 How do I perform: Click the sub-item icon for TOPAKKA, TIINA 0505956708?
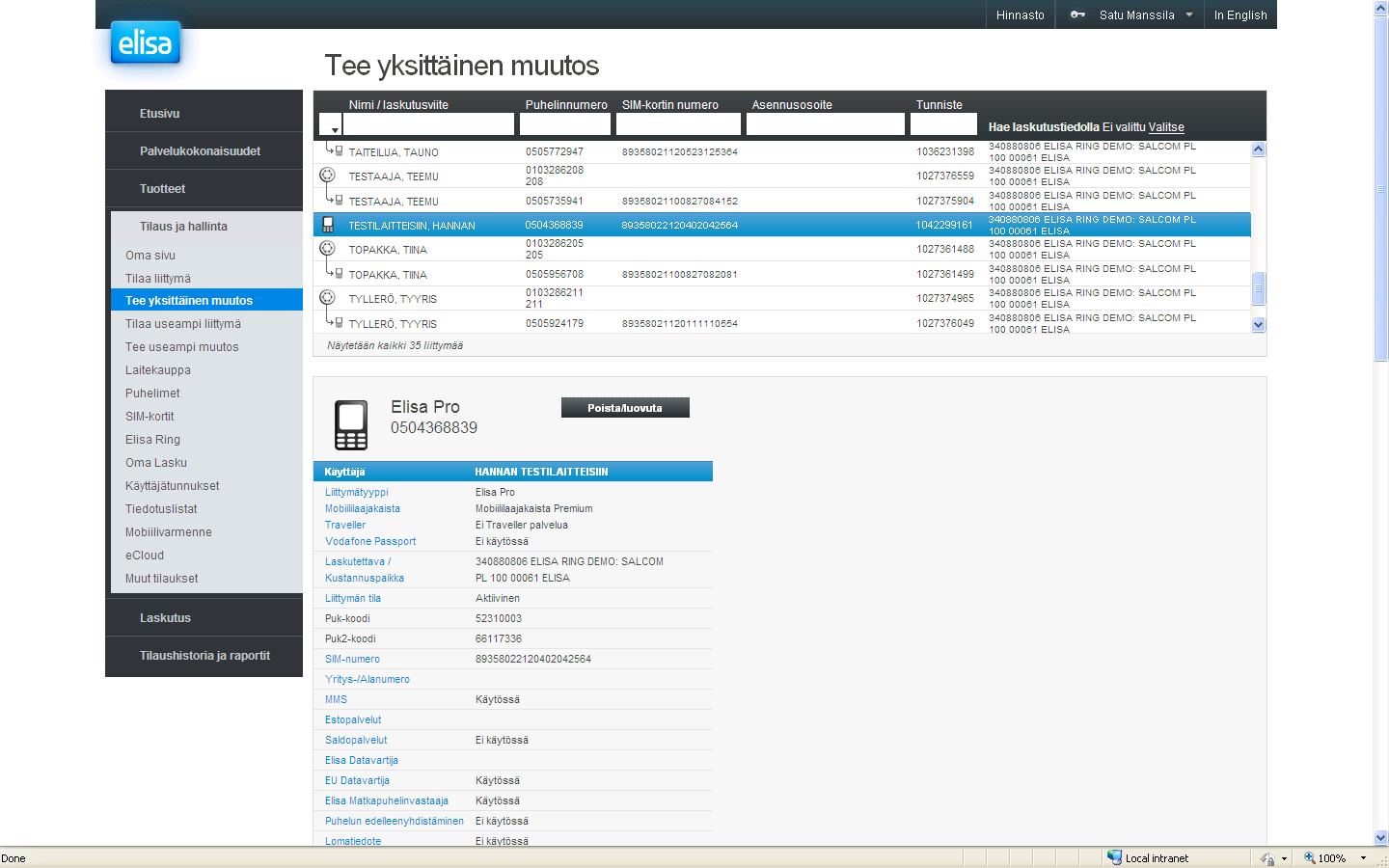click(334, 273)
